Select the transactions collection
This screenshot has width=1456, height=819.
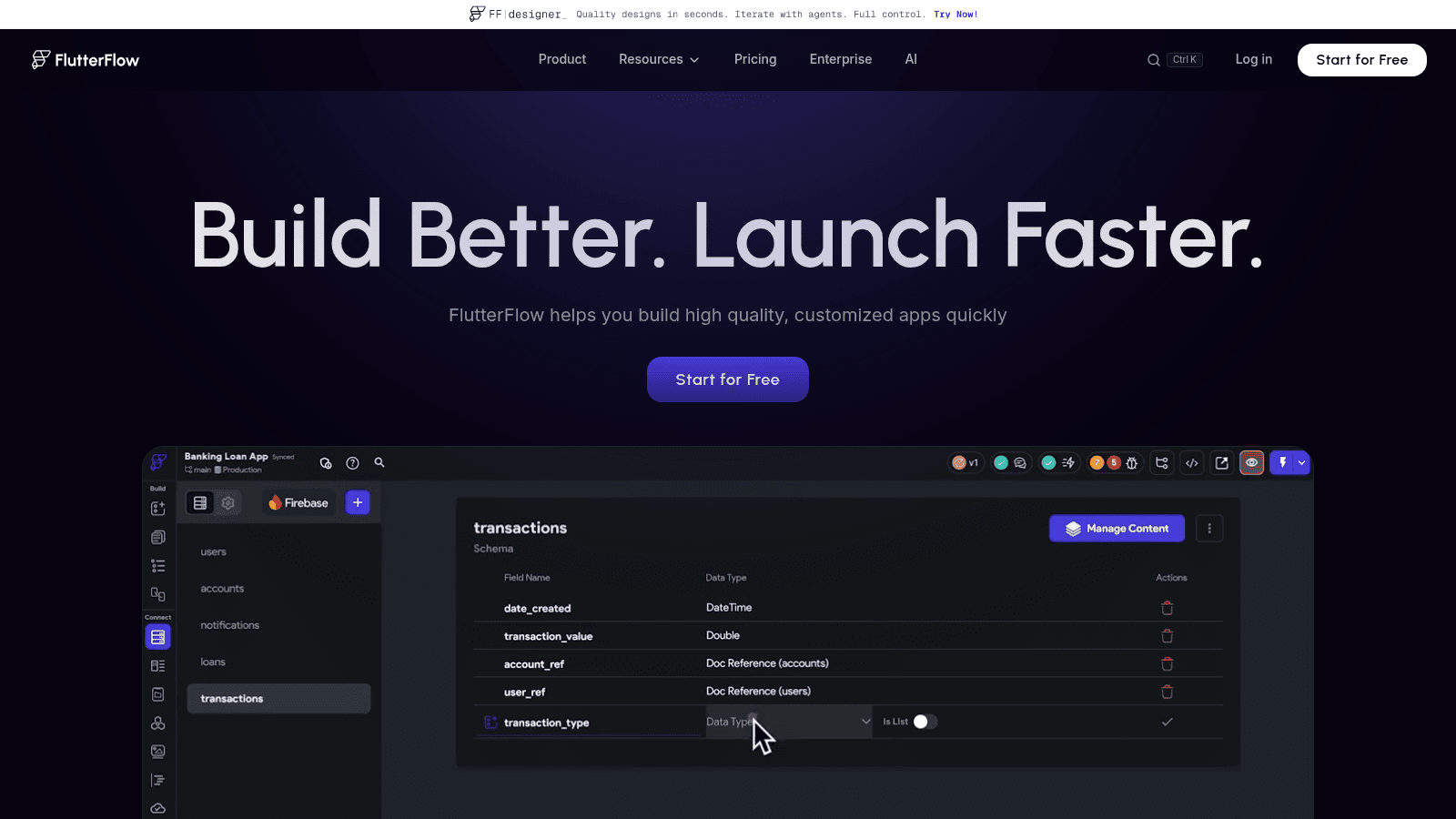tap(278, 699)
